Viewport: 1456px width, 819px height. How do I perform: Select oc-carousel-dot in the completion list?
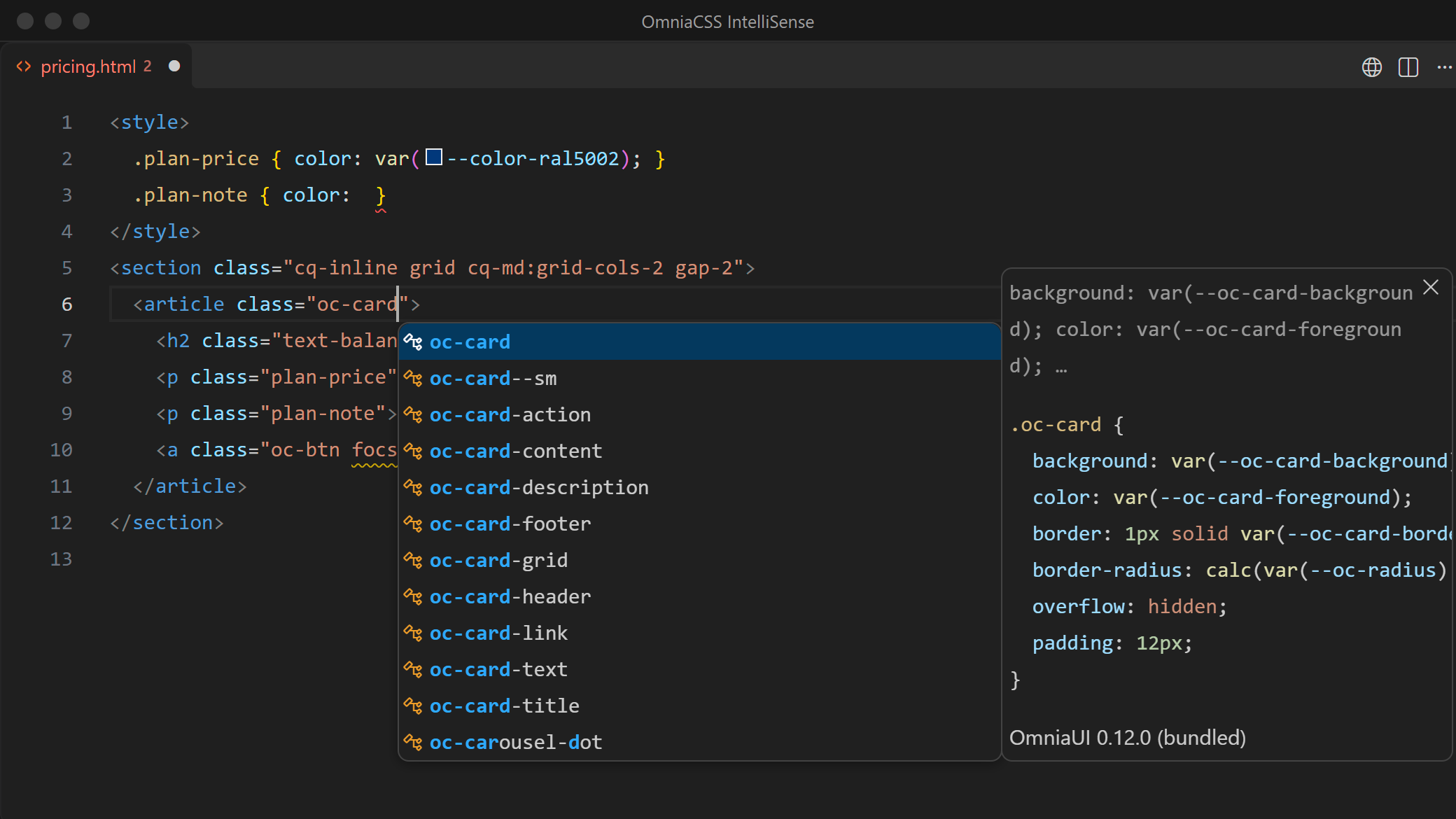coord(699,742)
